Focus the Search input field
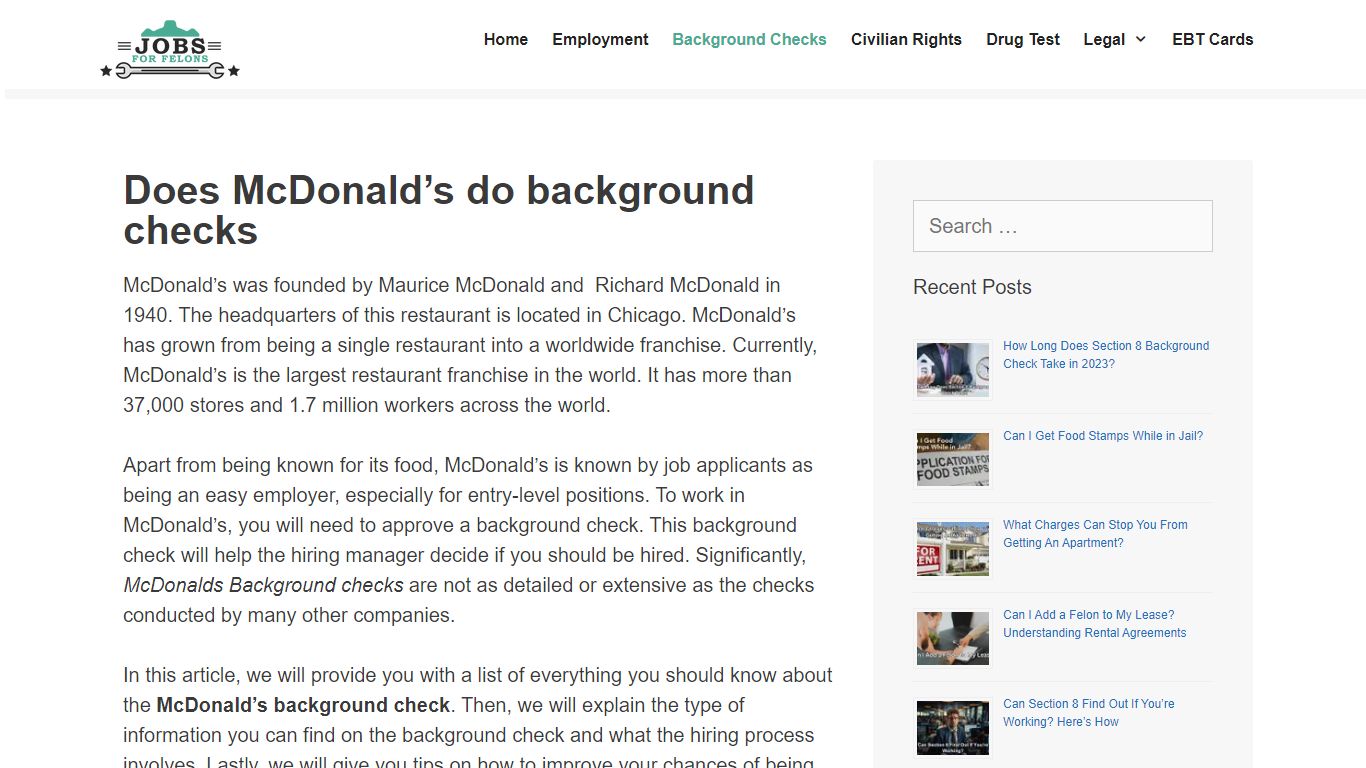 pos(1062,226)
